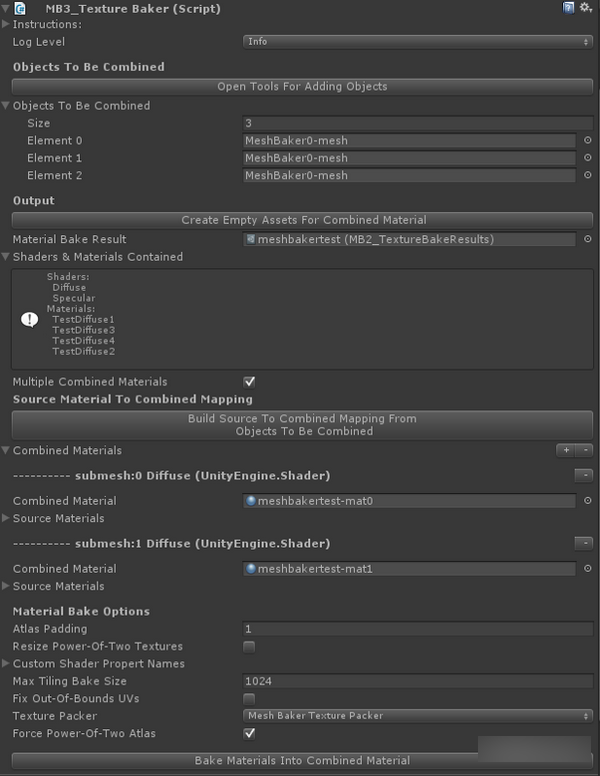The height and width of the screenshot is (776, 600).
Task: Click object picker circle for Element 0
Action: pyautogui.click(x=588, y=141)
